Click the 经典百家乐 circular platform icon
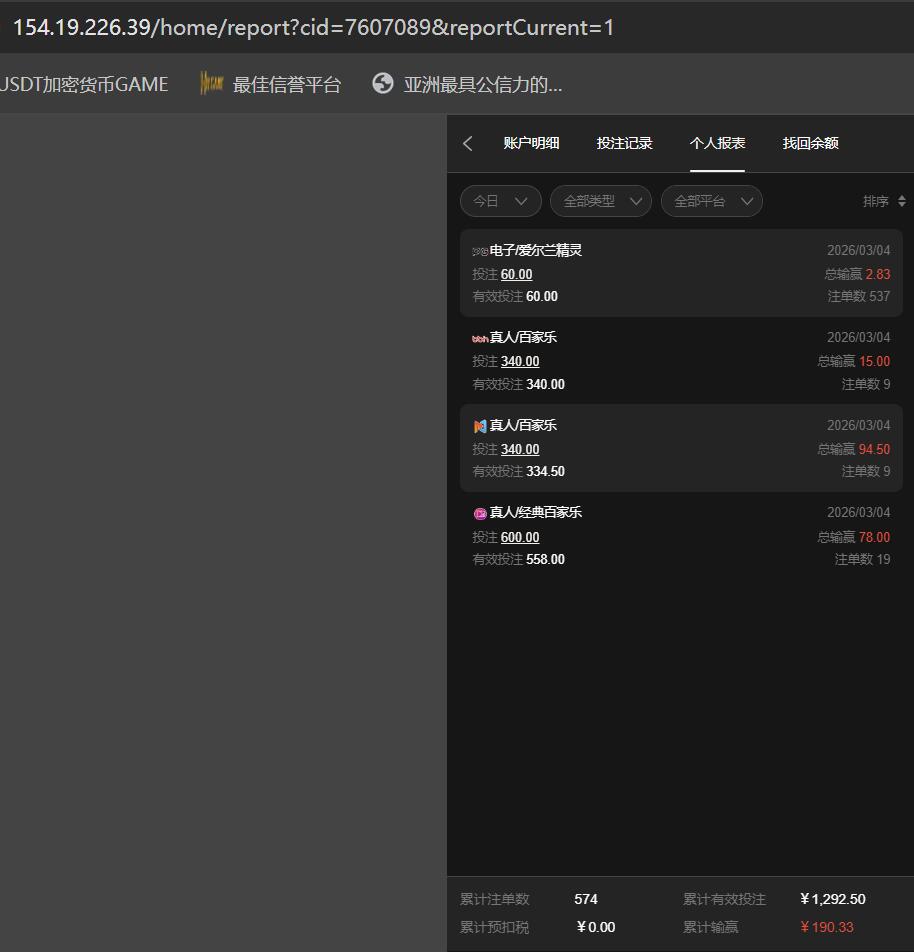 pyautogui.click(x=480, y=512)
